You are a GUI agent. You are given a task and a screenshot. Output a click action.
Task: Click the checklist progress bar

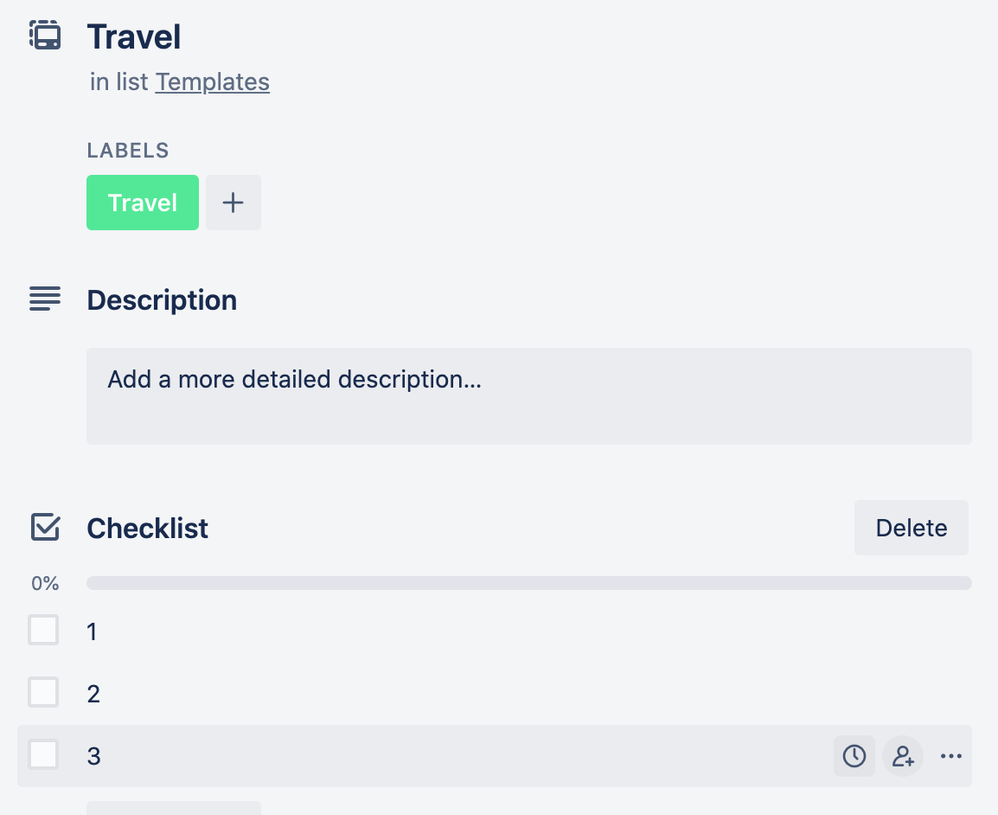click(x=529, y=583)
